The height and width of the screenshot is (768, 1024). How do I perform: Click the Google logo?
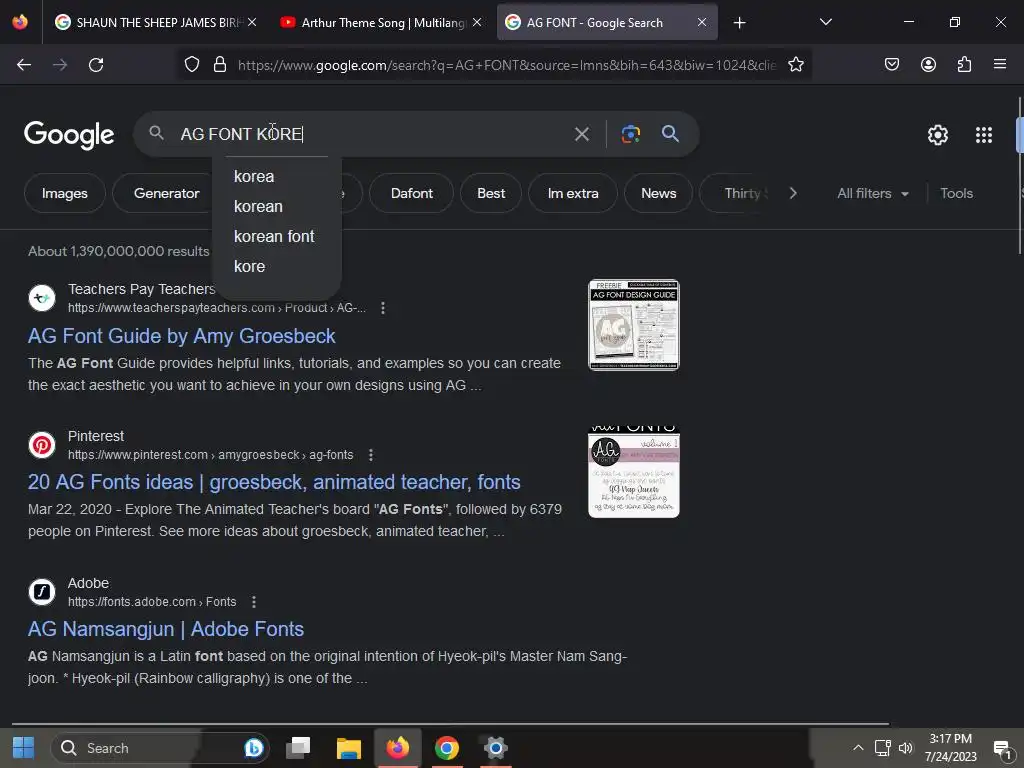tap(69, 135)
